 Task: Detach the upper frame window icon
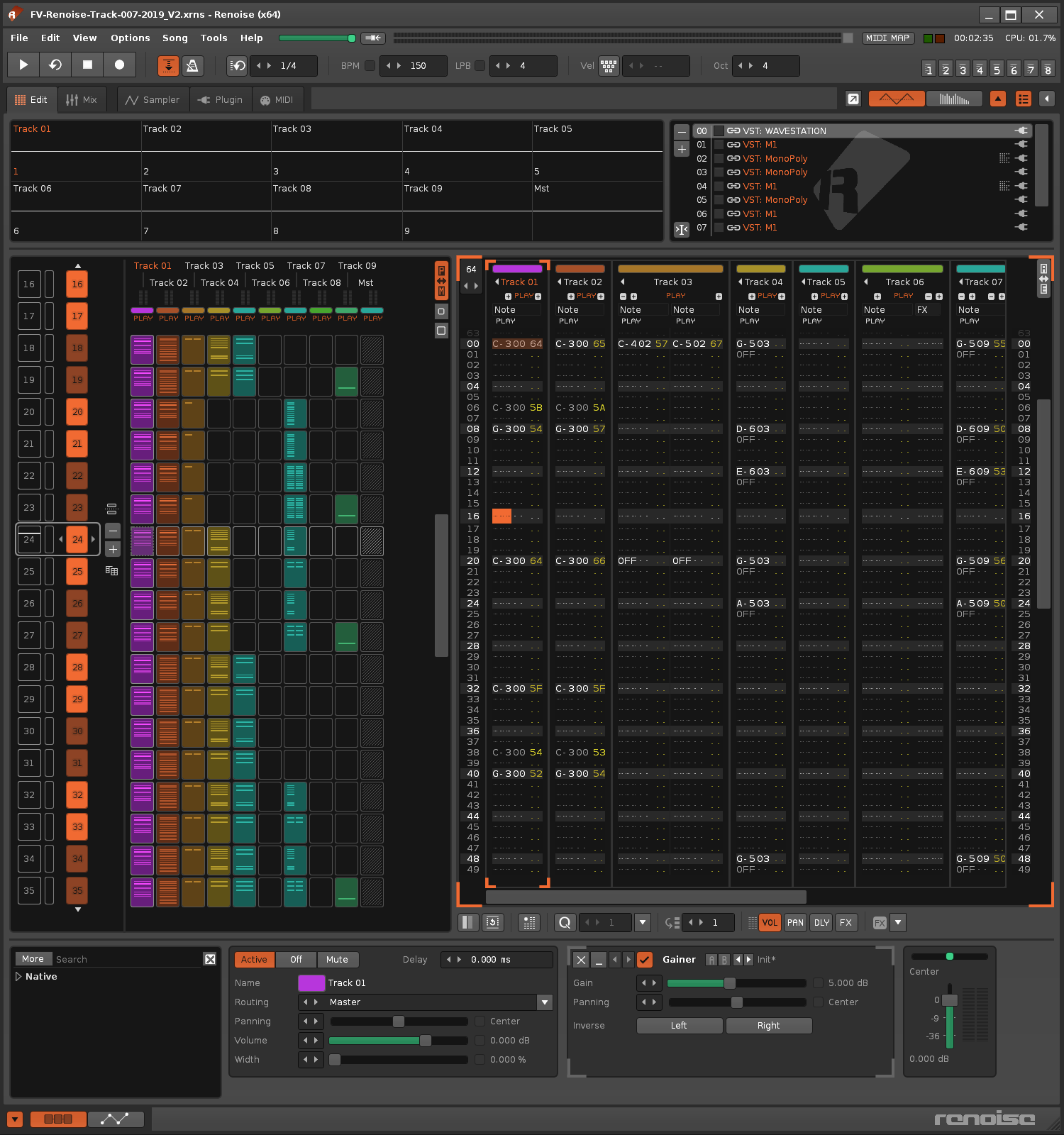(853, 99)
